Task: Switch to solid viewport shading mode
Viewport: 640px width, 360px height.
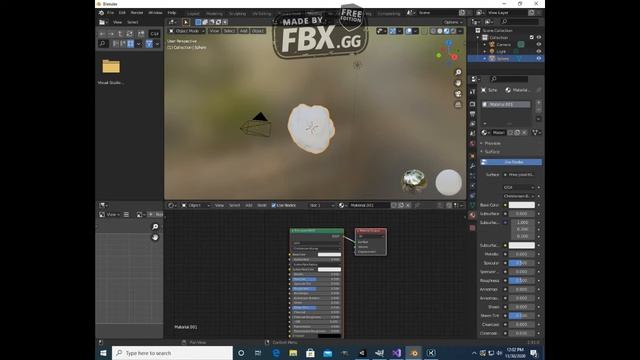Action: (x=440, y=31)
